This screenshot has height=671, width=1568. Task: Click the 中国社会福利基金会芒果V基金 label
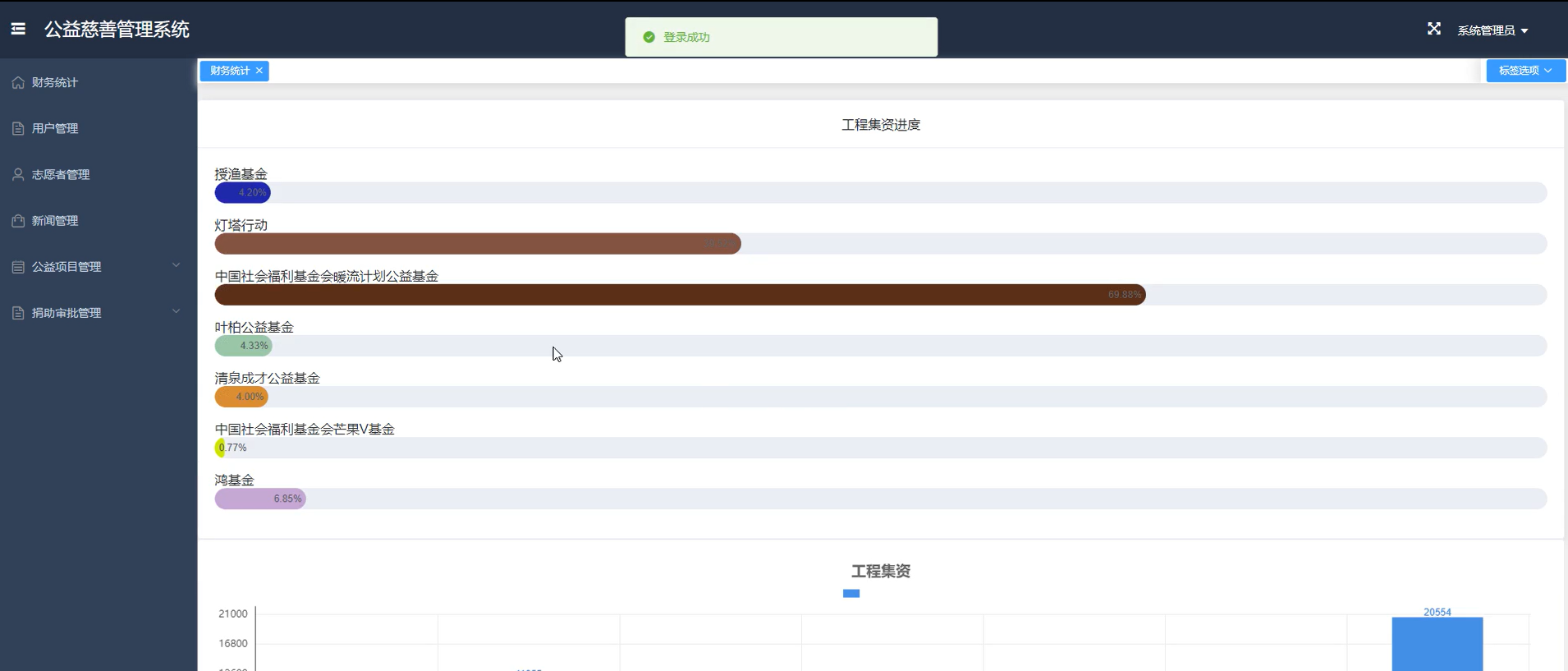click(305, 429)
